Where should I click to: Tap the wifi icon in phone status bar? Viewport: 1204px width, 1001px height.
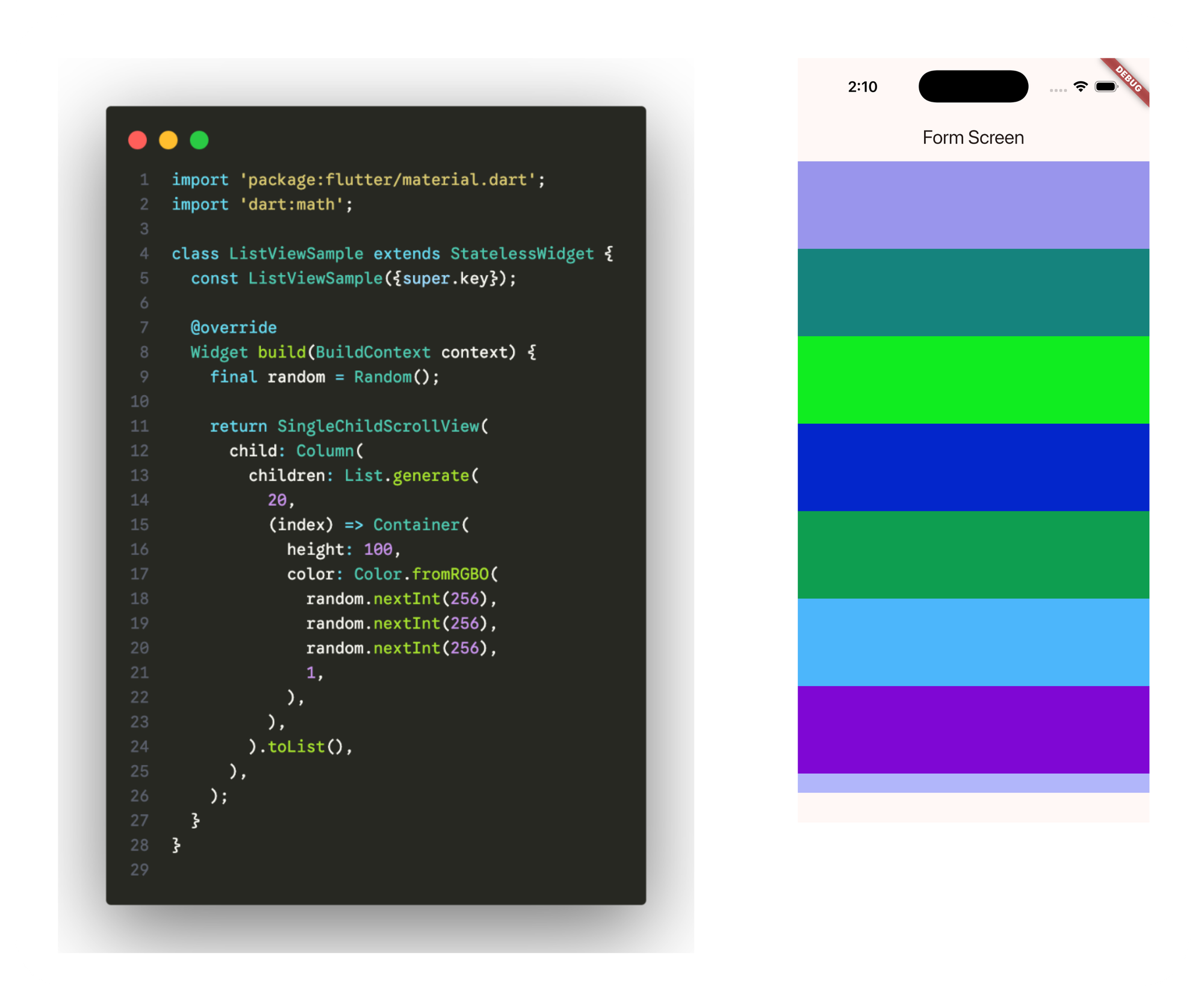click(x=1081, y=87)
